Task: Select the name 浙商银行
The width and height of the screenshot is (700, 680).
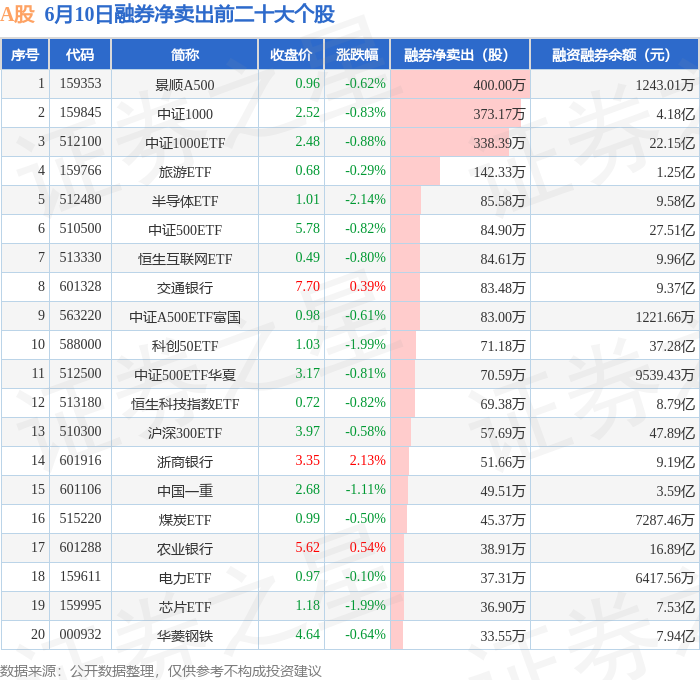Action: click(185, 462)
